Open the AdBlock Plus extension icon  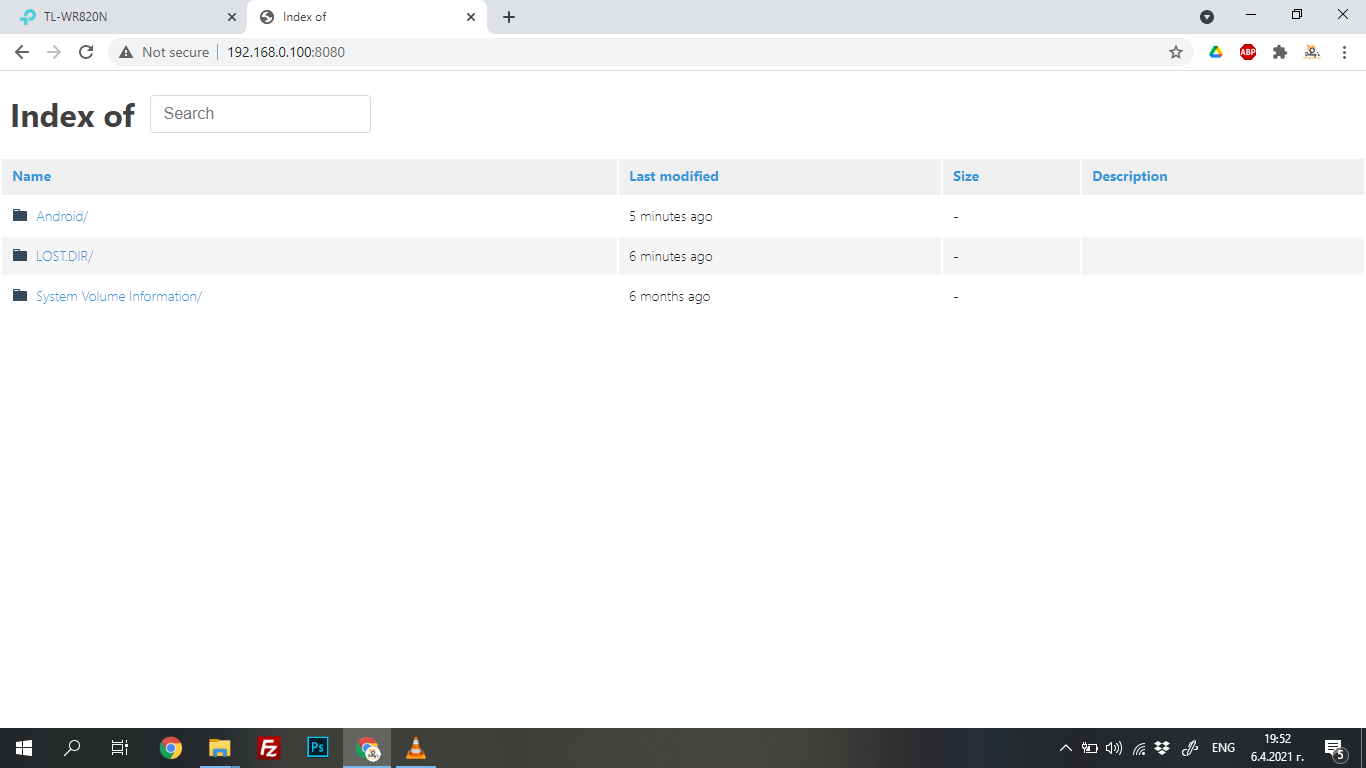[x=1247, y=52]
